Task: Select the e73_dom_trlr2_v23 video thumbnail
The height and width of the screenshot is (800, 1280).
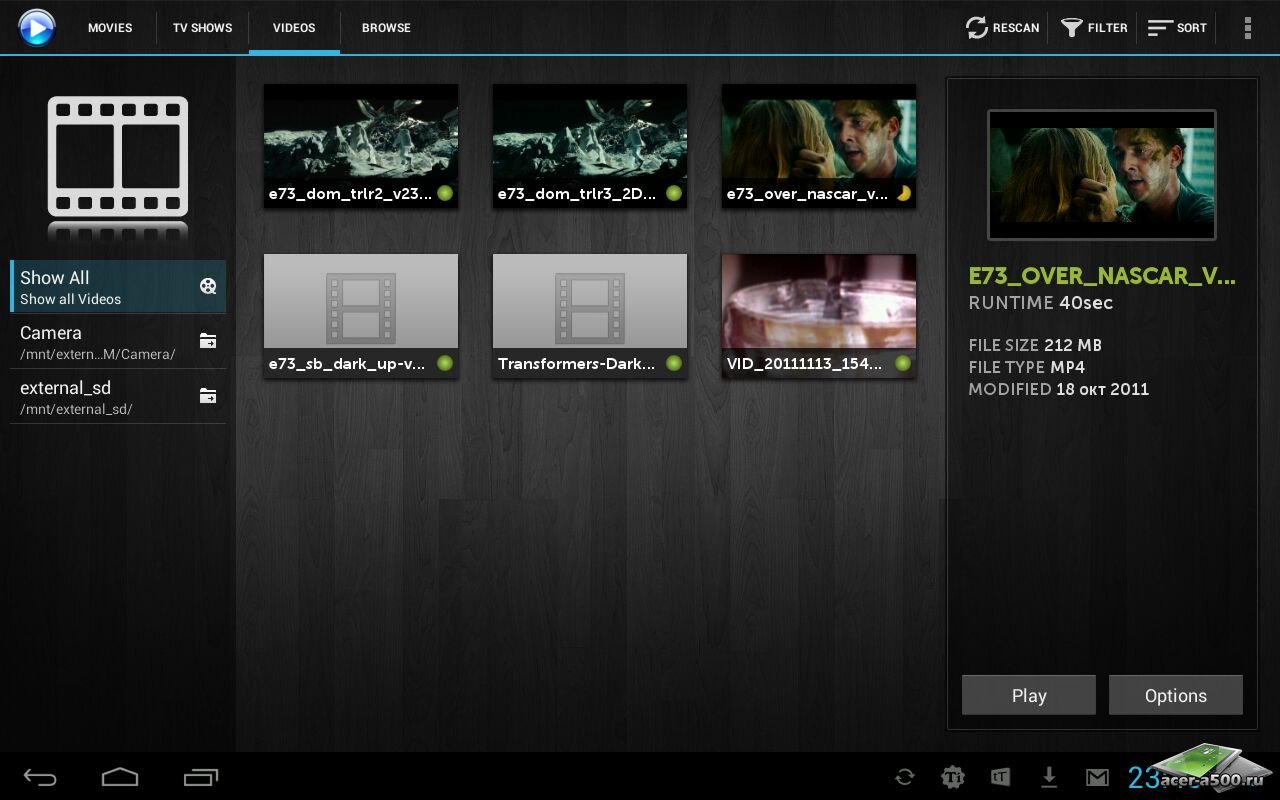Action: (361, 145)
